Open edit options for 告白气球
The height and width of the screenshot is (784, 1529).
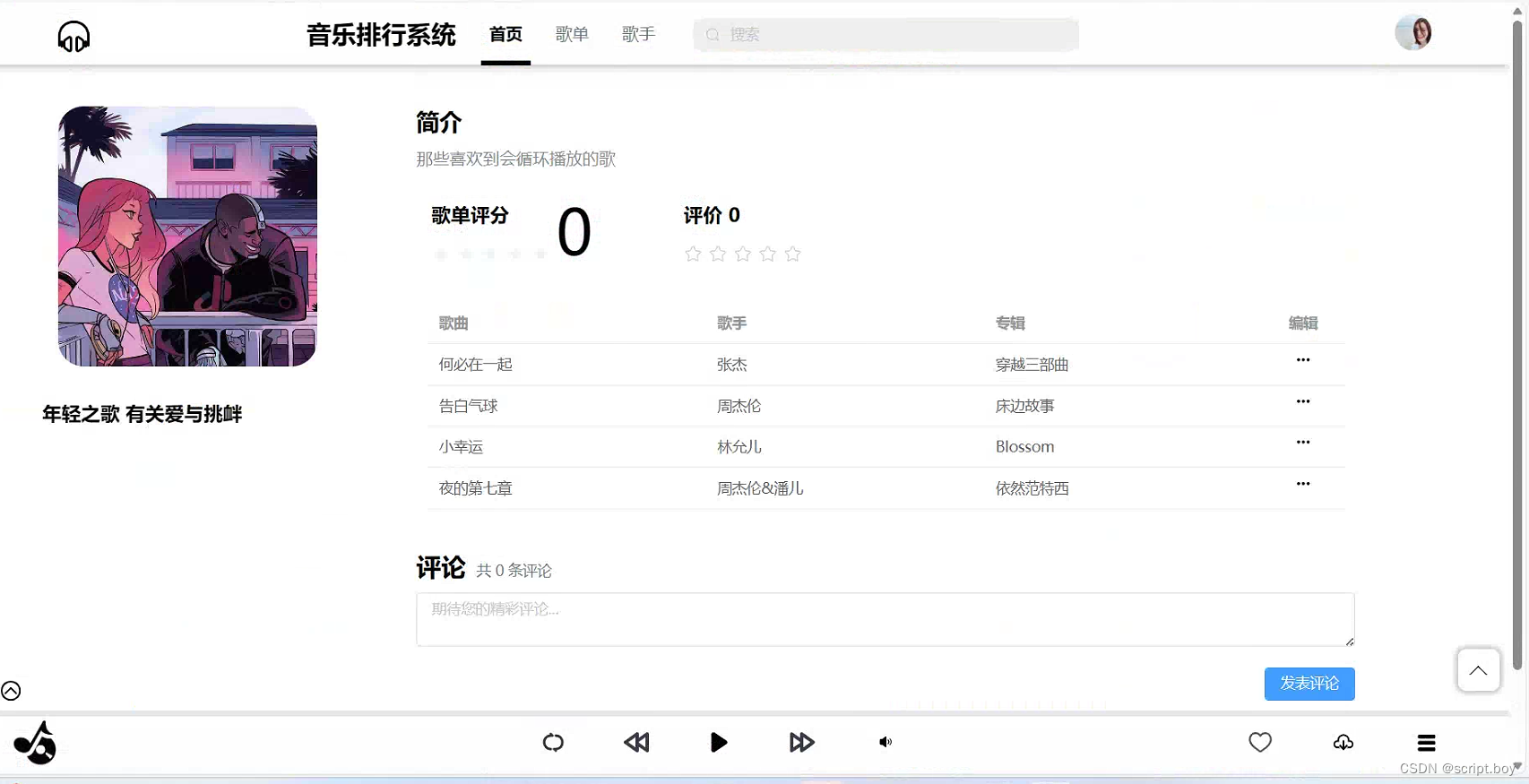1303,401
